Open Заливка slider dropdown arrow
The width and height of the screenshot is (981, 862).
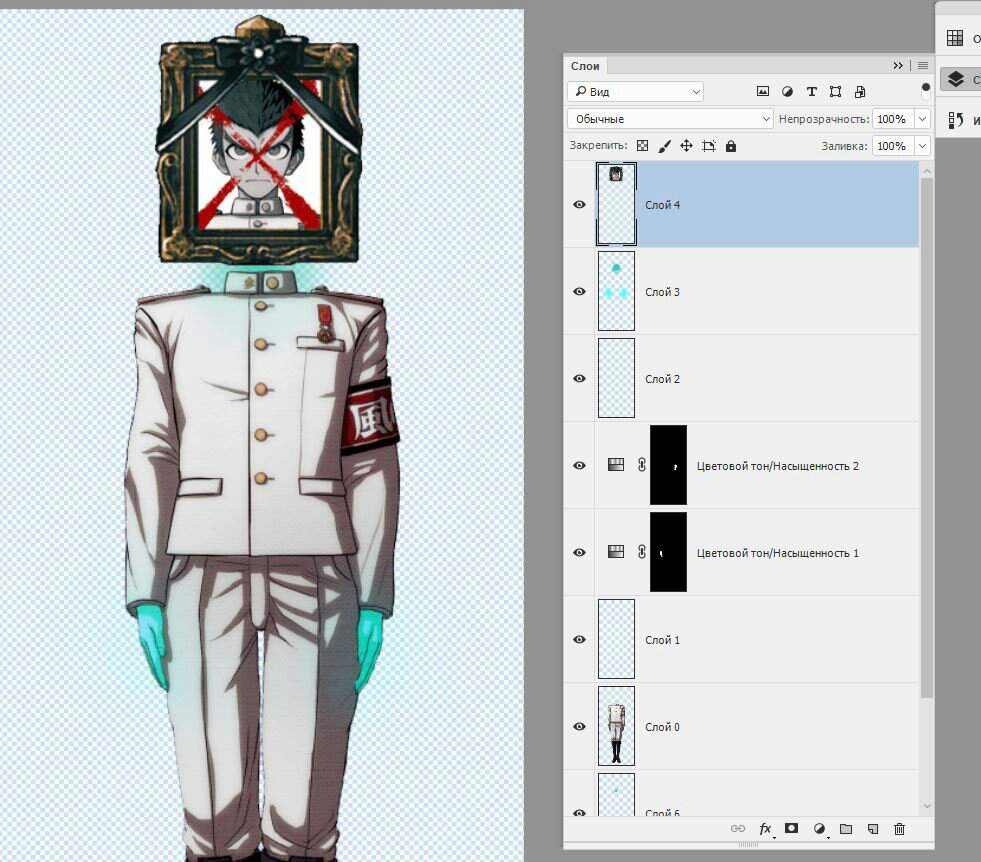click(x=922, y=146)
